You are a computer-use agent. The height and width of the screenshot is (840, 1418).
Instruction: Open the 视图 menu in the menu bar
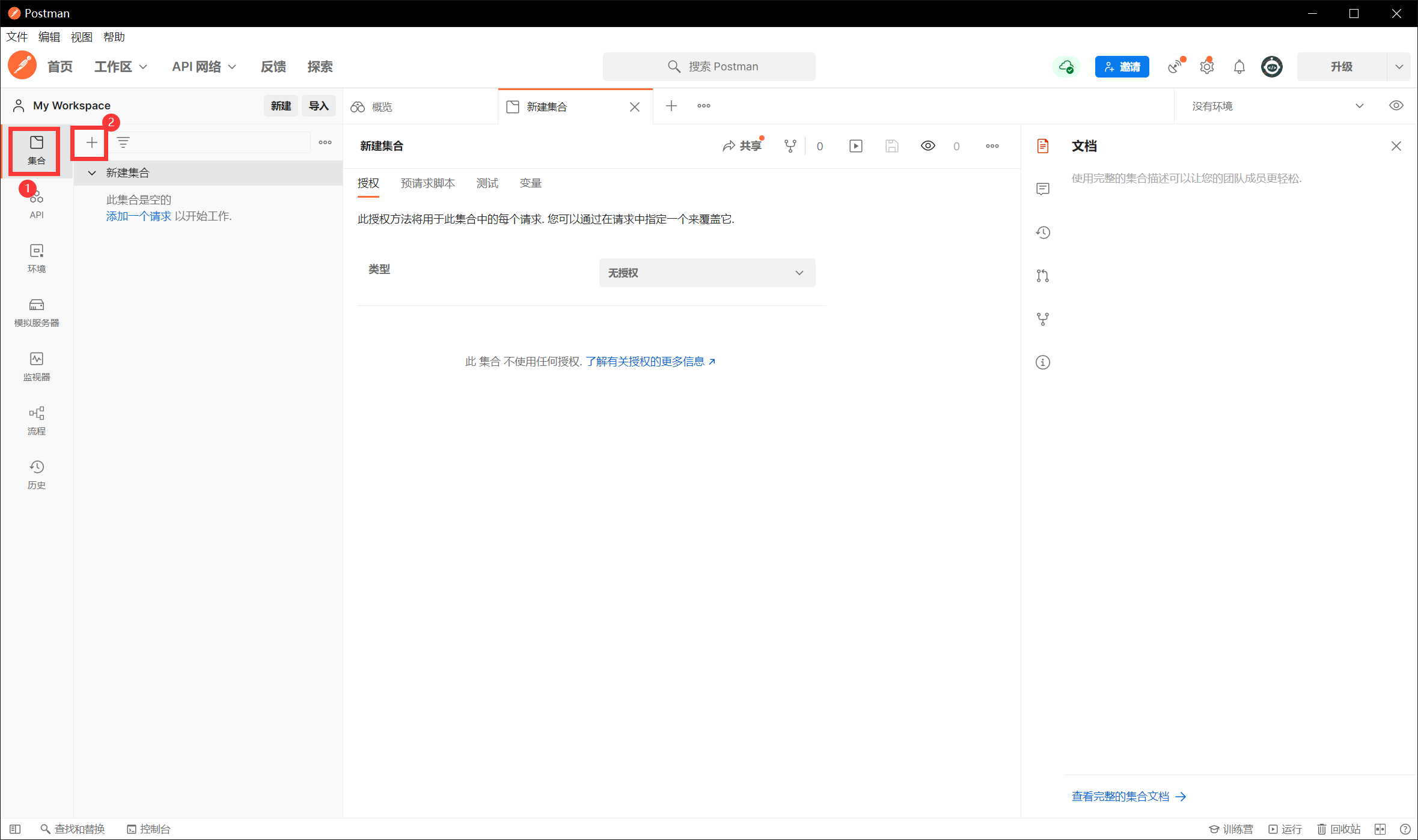(81, 37)
